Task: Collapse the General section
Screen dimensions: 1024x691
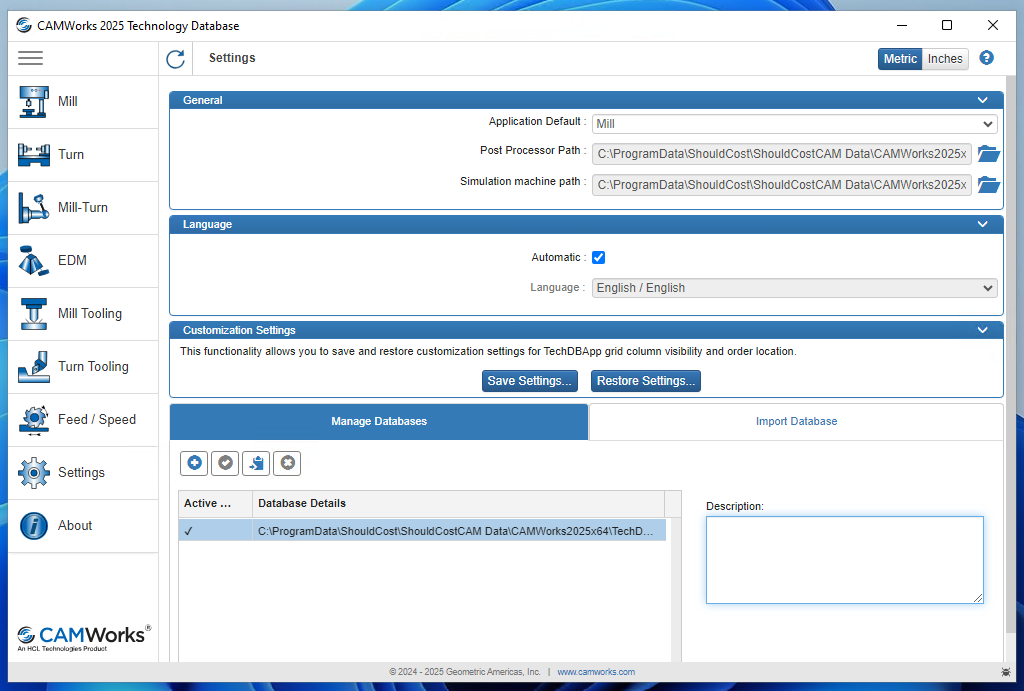Action: click(x=982, y=100)
